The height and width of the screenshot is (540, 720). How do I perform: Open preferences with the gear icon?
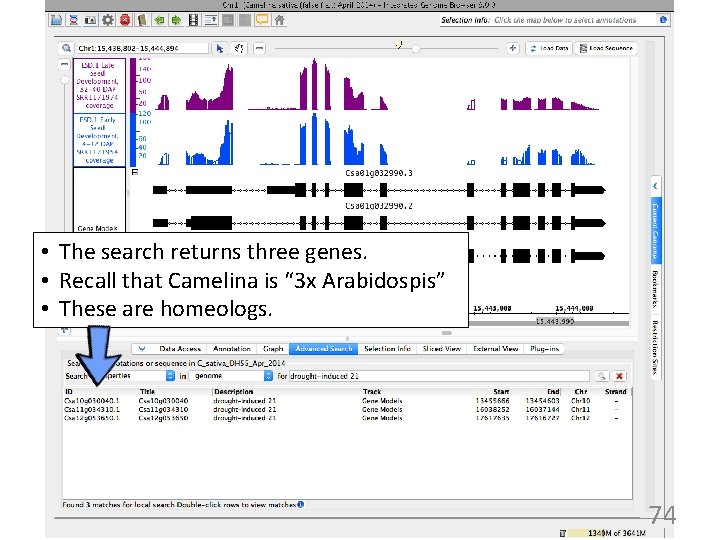coord(108,20)
